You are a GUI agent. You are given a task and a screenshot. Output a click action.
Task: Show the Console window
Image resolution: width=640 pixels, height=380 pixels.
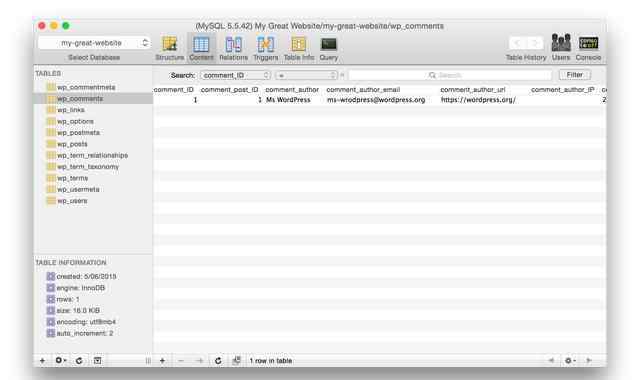(588, 47)
